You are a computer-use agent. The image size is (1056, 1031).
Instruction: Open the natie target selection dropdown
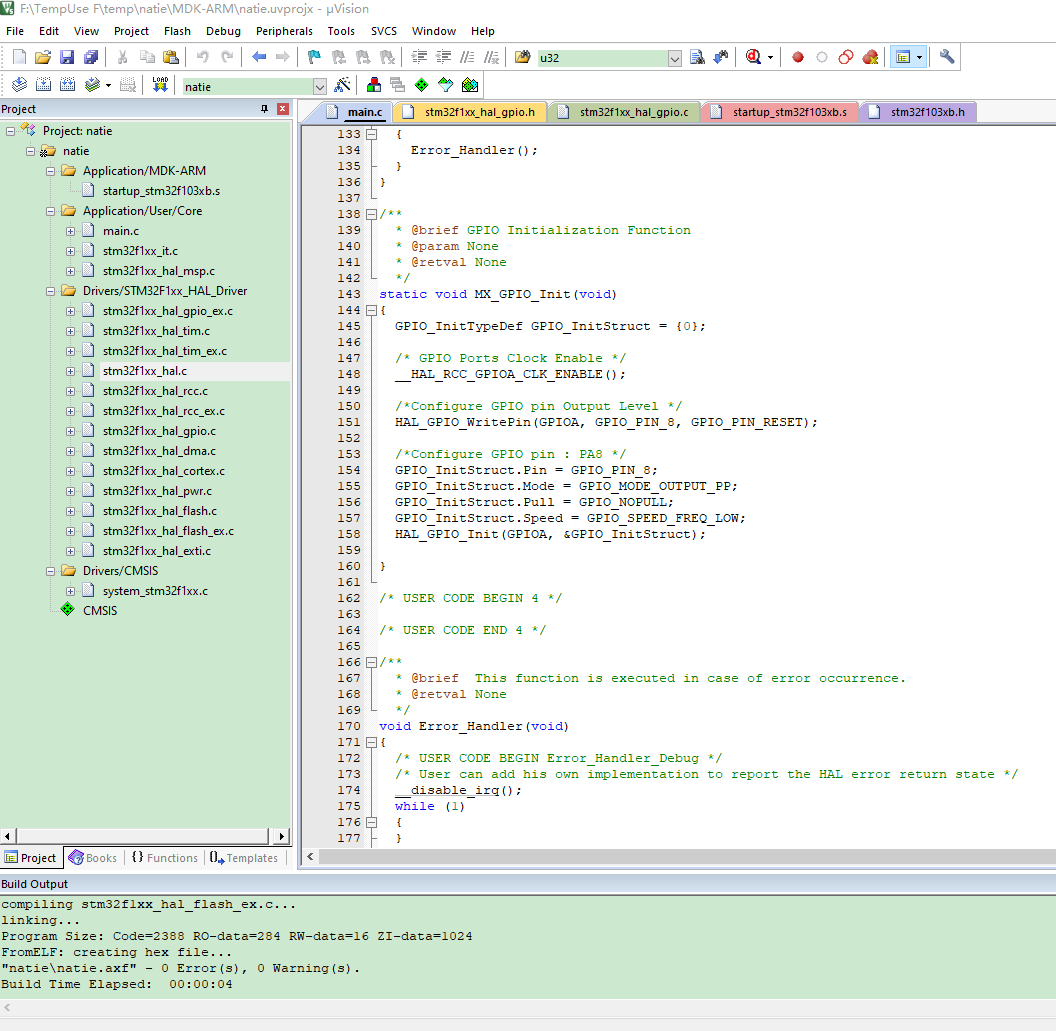point(319,87)
